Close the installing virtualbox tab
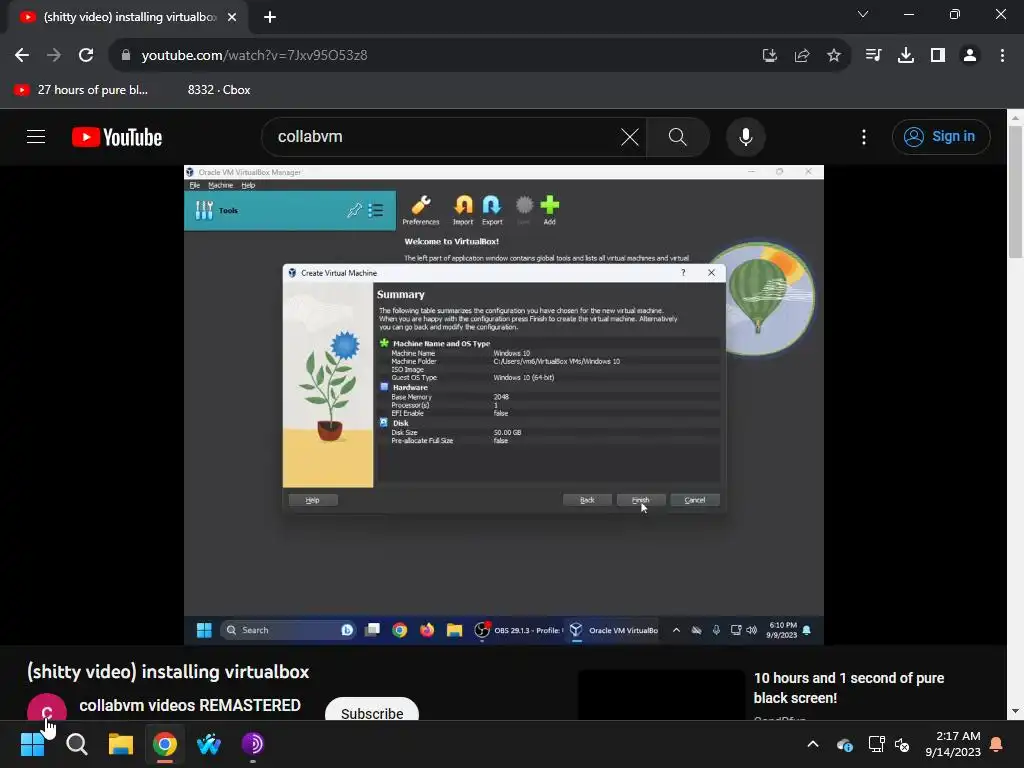Screen dimensions: 1024x768 coord(232,17)
